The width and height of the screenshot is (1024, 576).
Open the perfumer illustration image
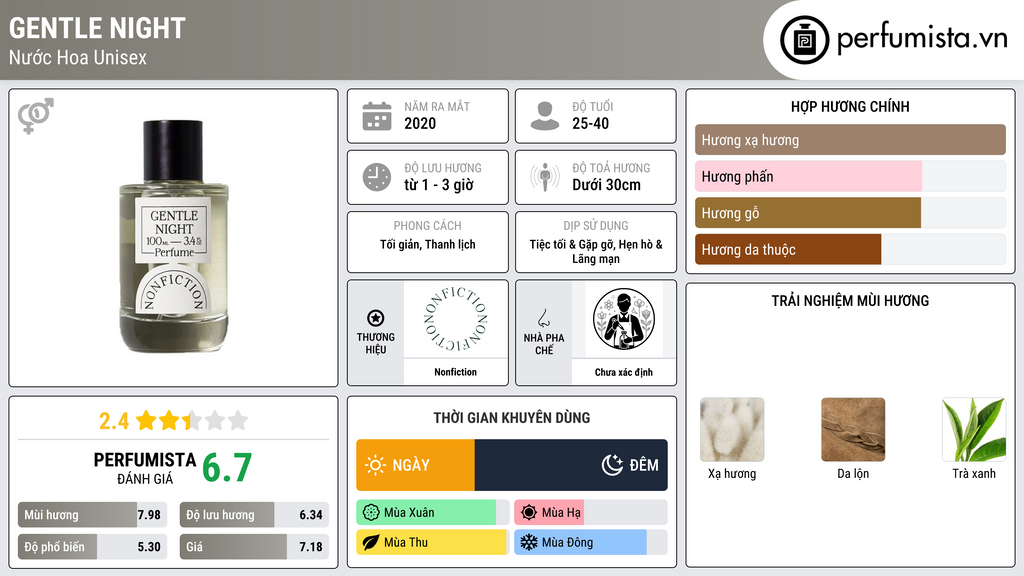tap(624, 319)
